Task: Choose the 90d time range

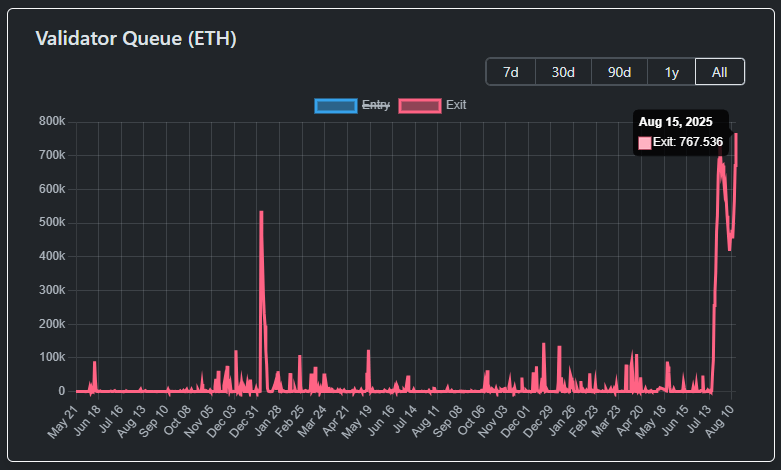Action: coord(619,72)
